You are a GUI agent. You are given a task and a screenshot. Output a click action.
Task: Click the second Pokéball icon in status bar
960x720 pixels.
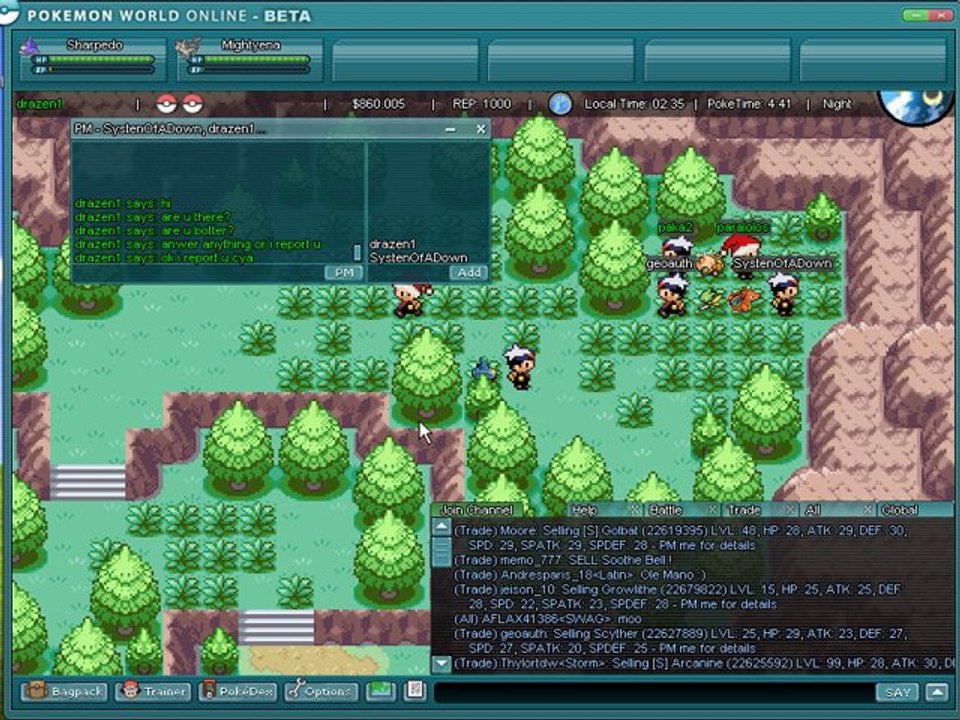(x=192, y=104)
